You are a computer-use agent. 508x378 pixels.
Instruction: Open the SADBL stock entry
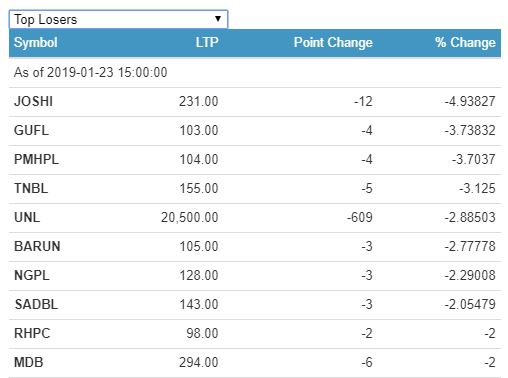tap(36, 304)
